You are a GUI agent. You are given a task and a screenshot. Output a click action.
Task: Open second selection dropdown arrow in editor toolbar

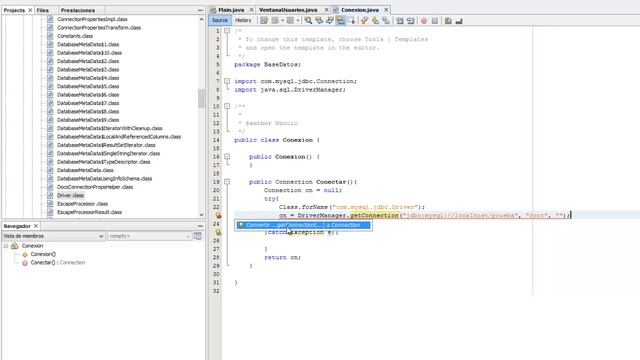pos(298,20)
